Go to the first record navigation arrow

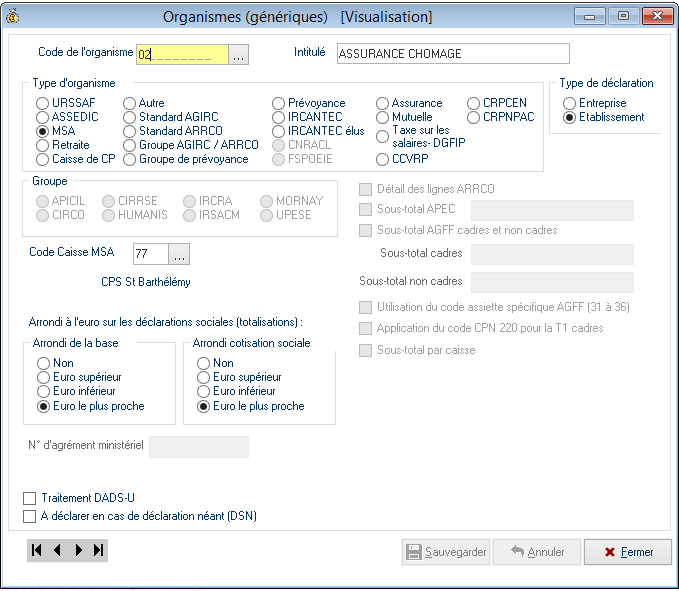[37, 550]
